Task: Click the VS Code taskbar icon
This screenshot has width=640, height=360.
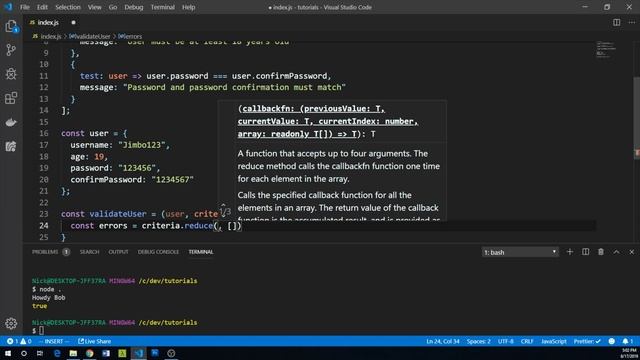Action: click(139, 353)
